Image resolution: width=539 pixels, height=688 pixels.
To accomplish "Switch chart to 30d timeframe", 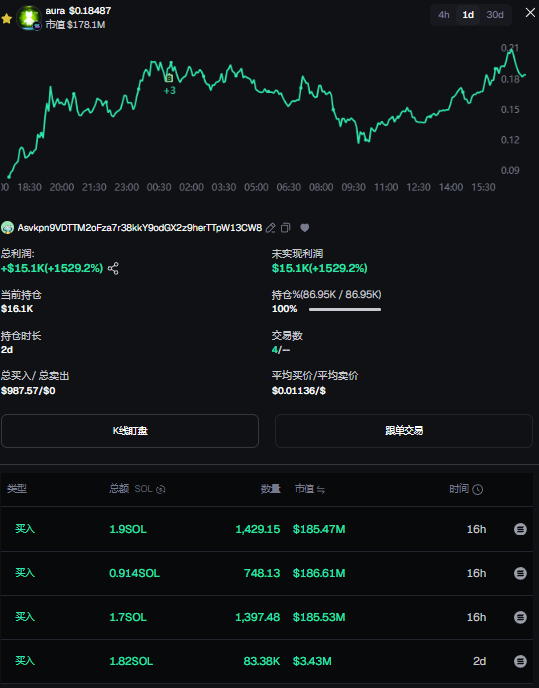I will (495, 15).
